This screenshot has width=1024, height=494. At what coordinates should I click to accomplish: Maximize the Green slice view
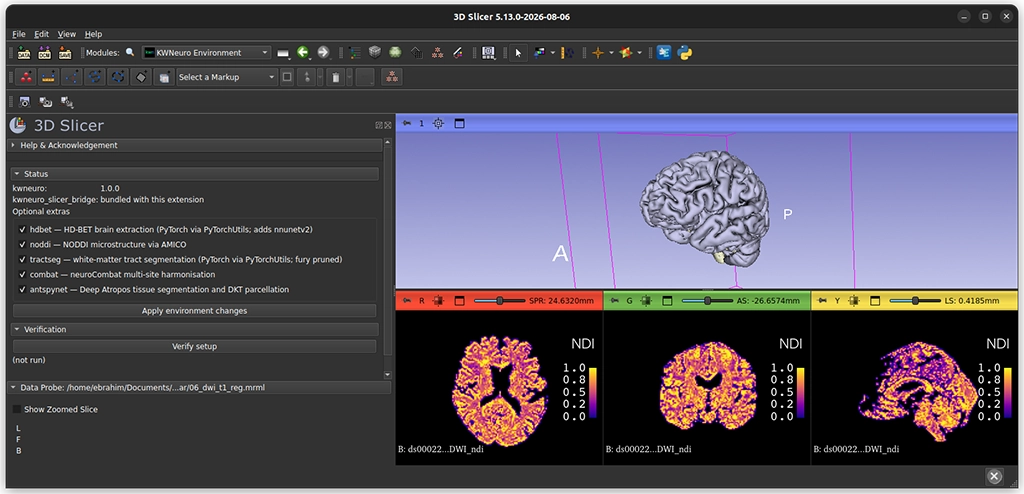point(667,301)
